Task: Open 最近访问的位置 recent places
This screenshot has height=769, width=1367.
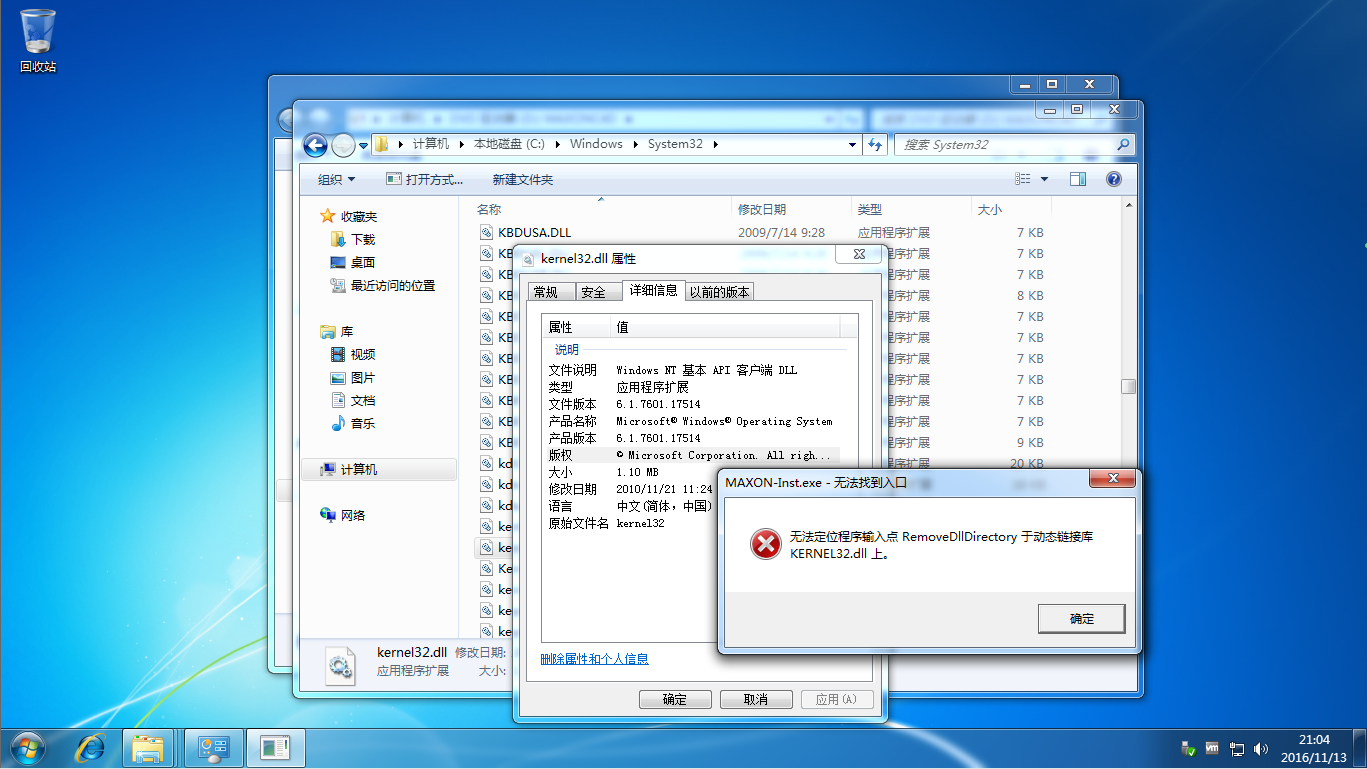Action: (382, 286)
